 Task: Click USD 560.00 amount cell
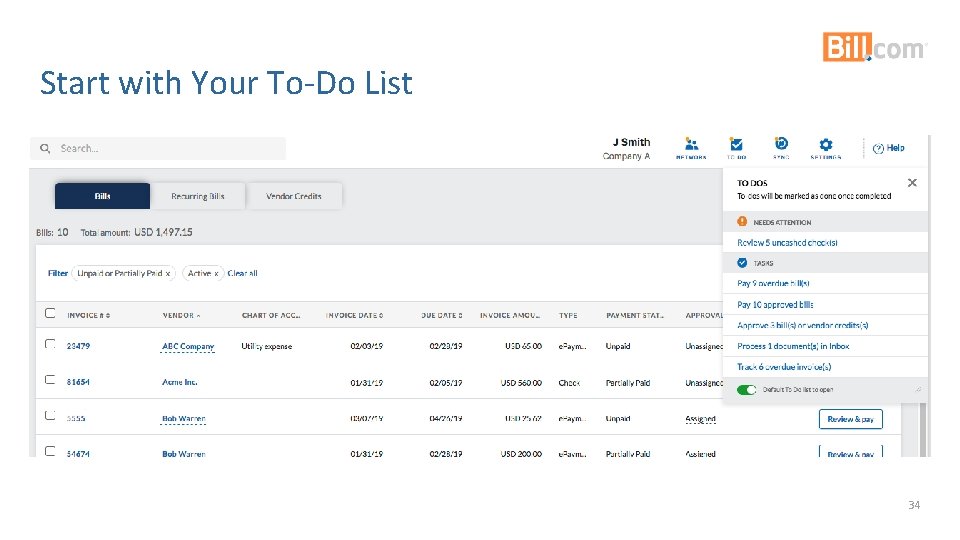click(x=521, y=383)
